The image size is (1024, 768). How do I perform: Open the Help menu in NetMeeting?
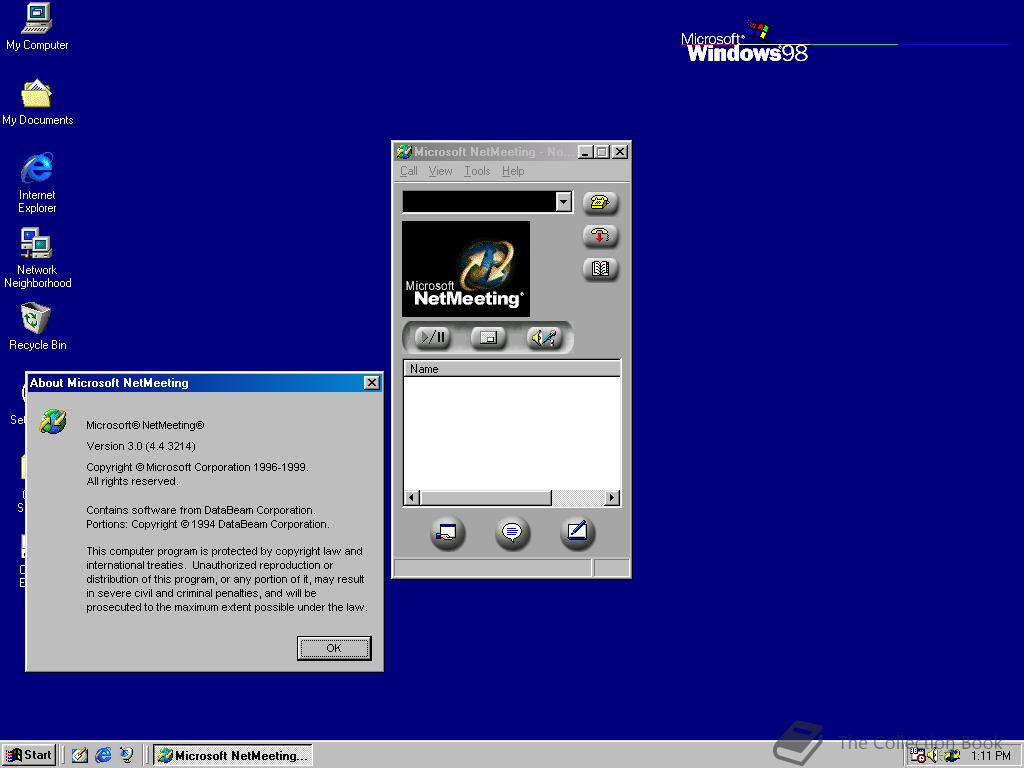[x=513, y=171]
